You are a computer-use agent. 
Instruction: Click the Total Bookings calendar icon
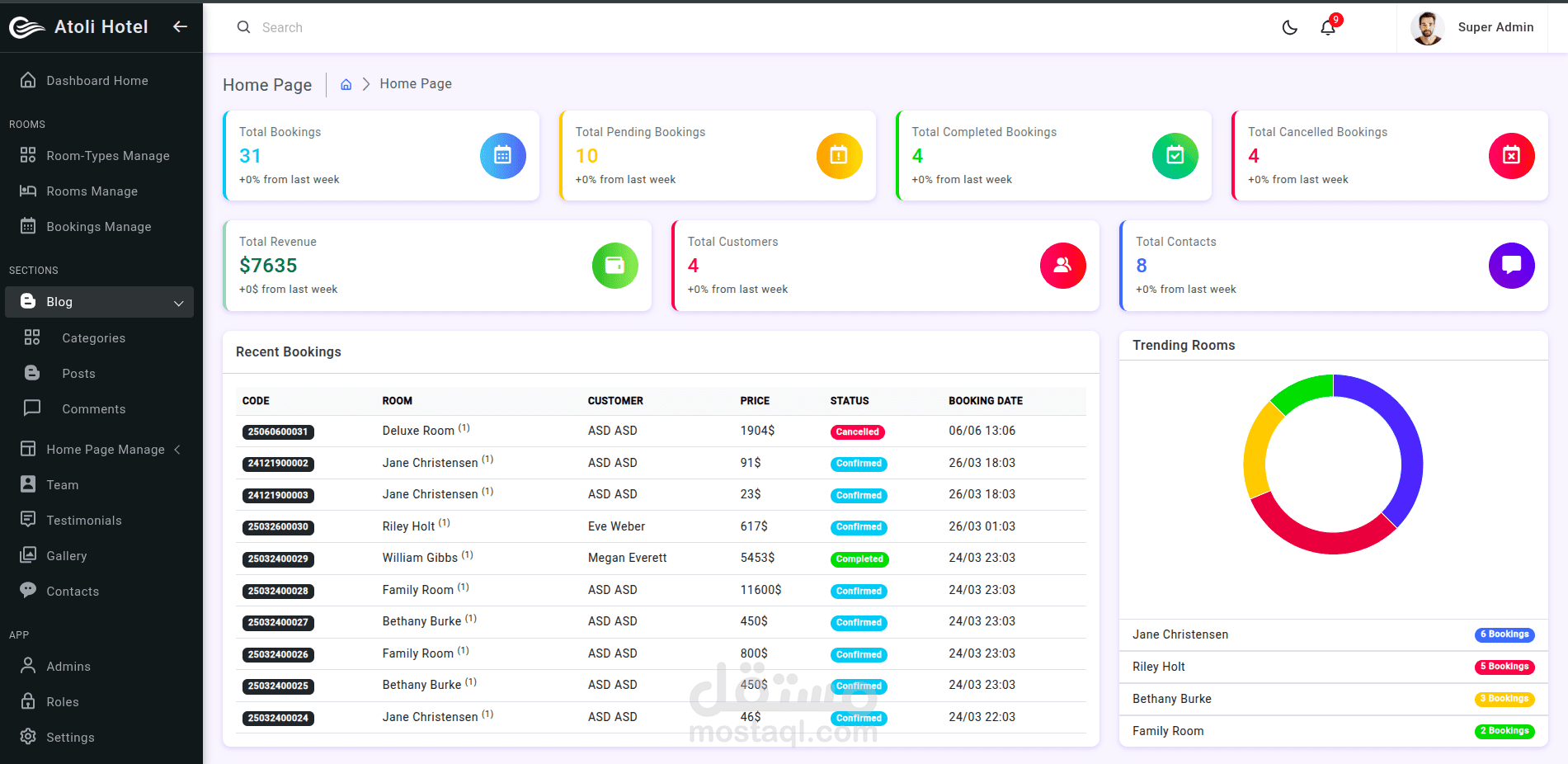503,155
